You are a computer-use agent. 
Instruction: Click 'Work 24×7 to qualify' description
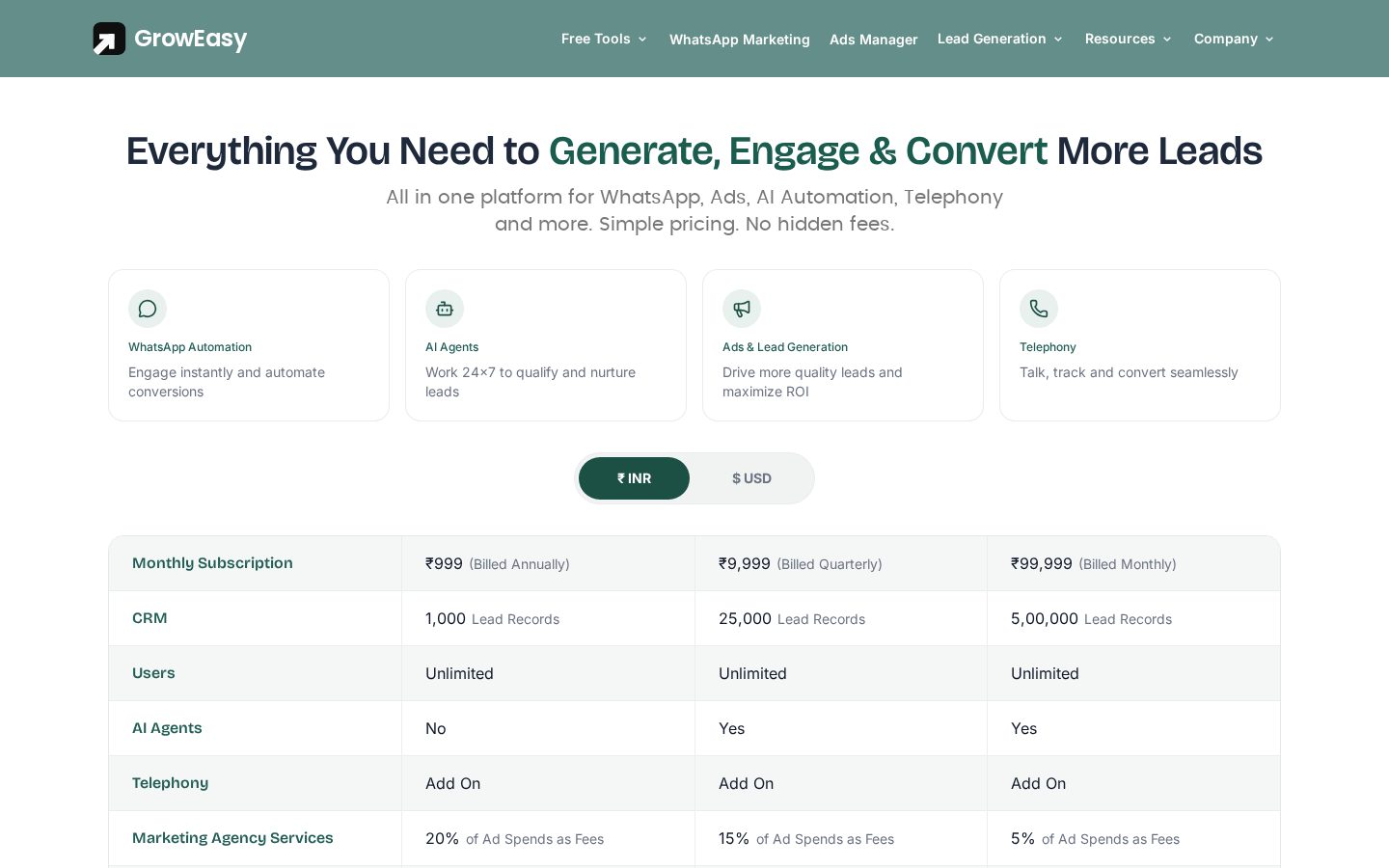(531, 382)
